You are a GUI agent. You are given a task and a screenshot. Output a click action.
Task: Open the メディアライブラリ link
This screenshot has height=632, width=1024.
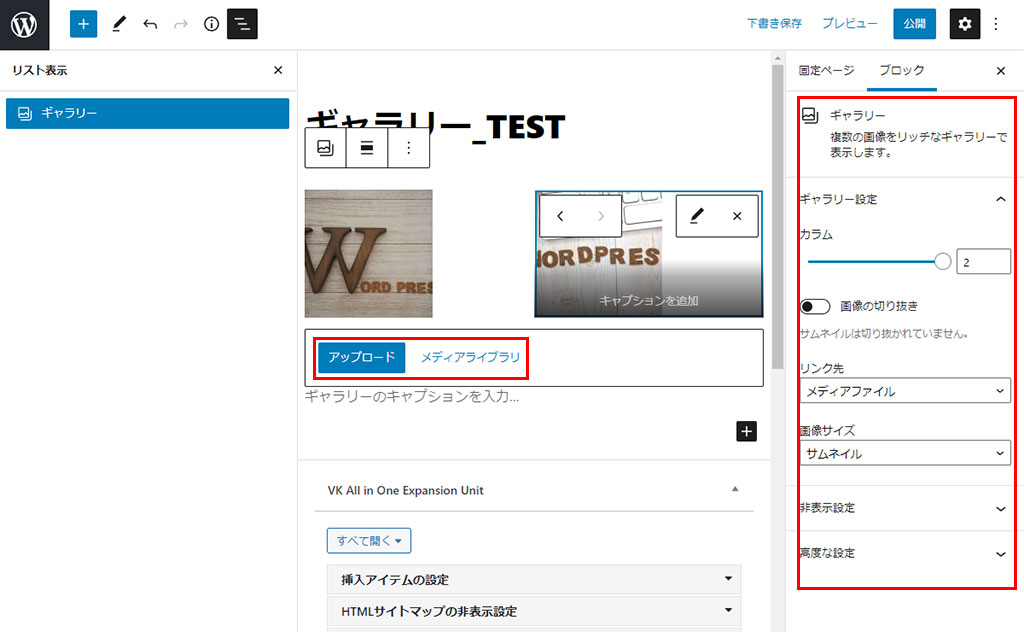469,358
